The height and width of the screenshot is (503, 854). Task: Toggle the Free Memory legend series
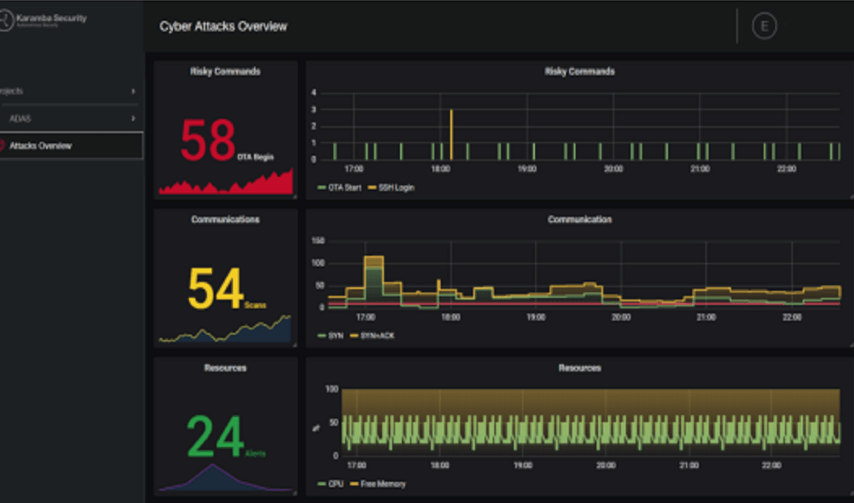(x=378, y=483)
